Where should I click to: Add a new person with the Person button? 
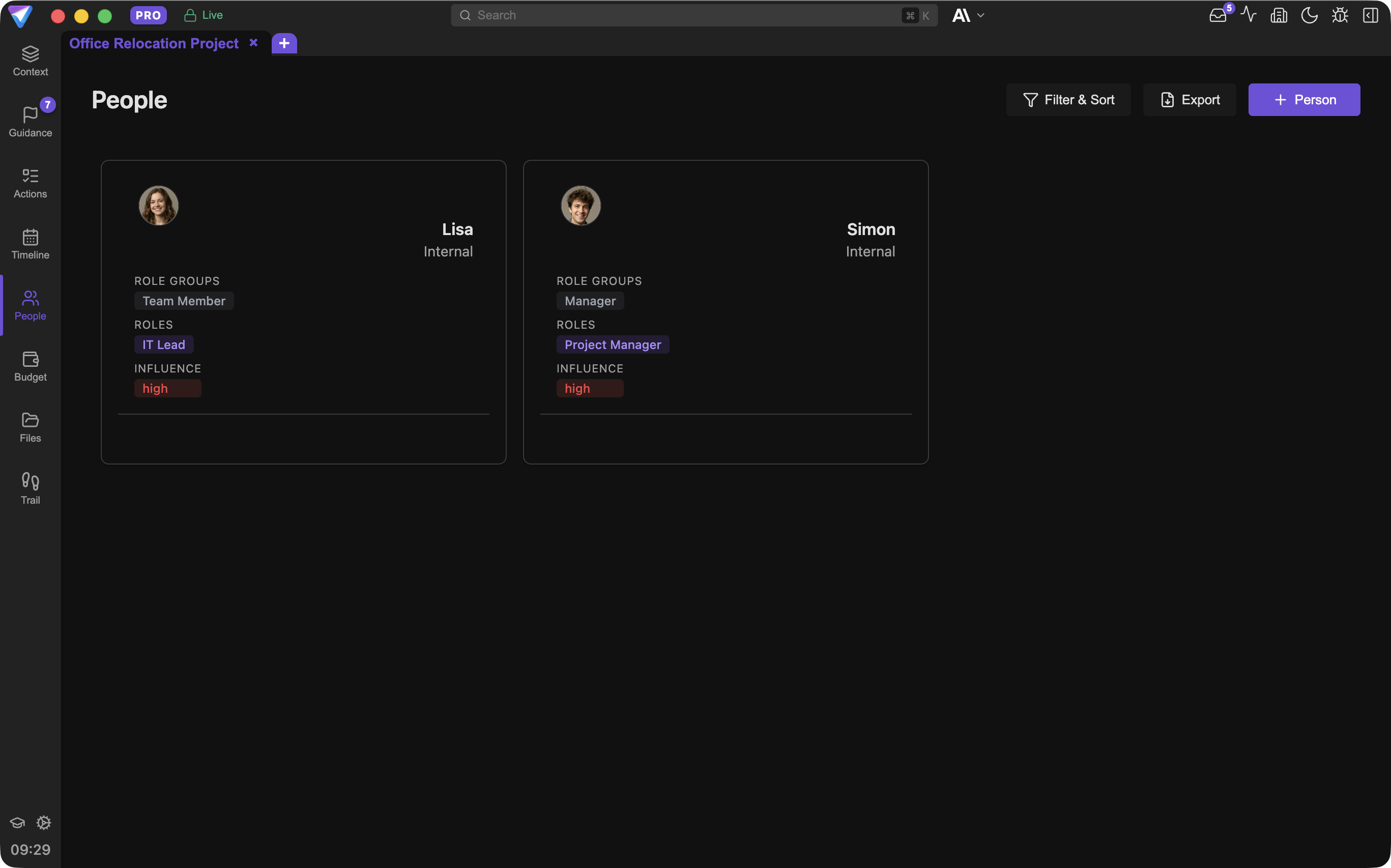click(x=1303, y=99)
